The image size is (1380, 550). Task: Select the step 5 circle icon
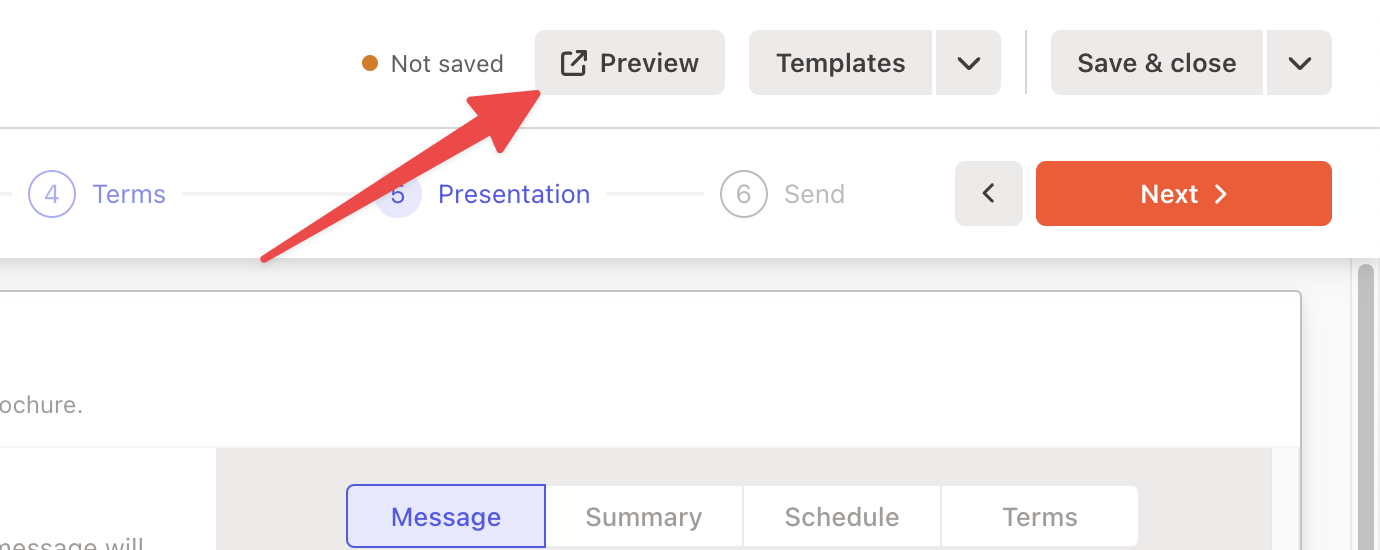click(398, 194)
